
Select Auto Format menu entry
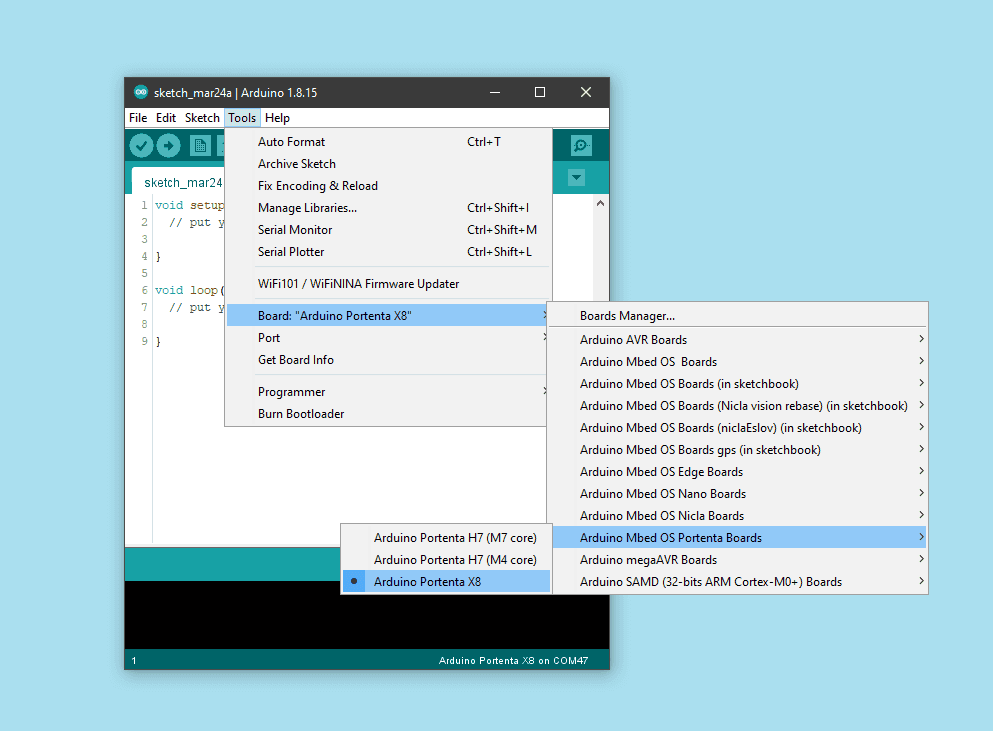point(389,142)
